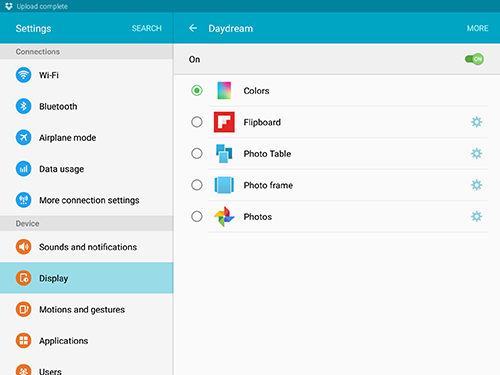Select the Colors radio button
Screen dimensions: 500x375
[x=197, y=90]
